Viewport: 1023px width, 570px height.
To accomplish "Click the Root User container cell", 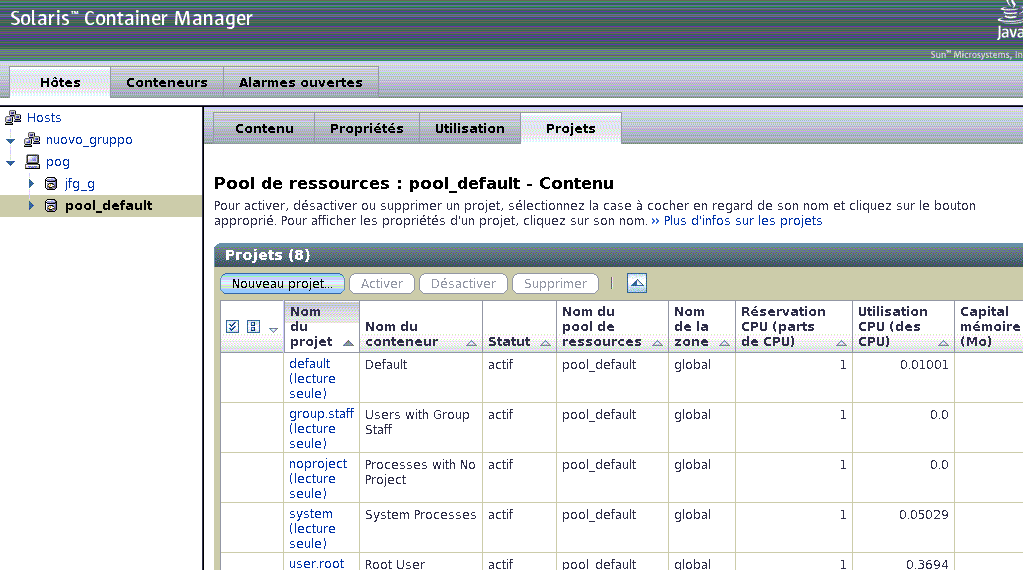I will (x=421, y=562).
